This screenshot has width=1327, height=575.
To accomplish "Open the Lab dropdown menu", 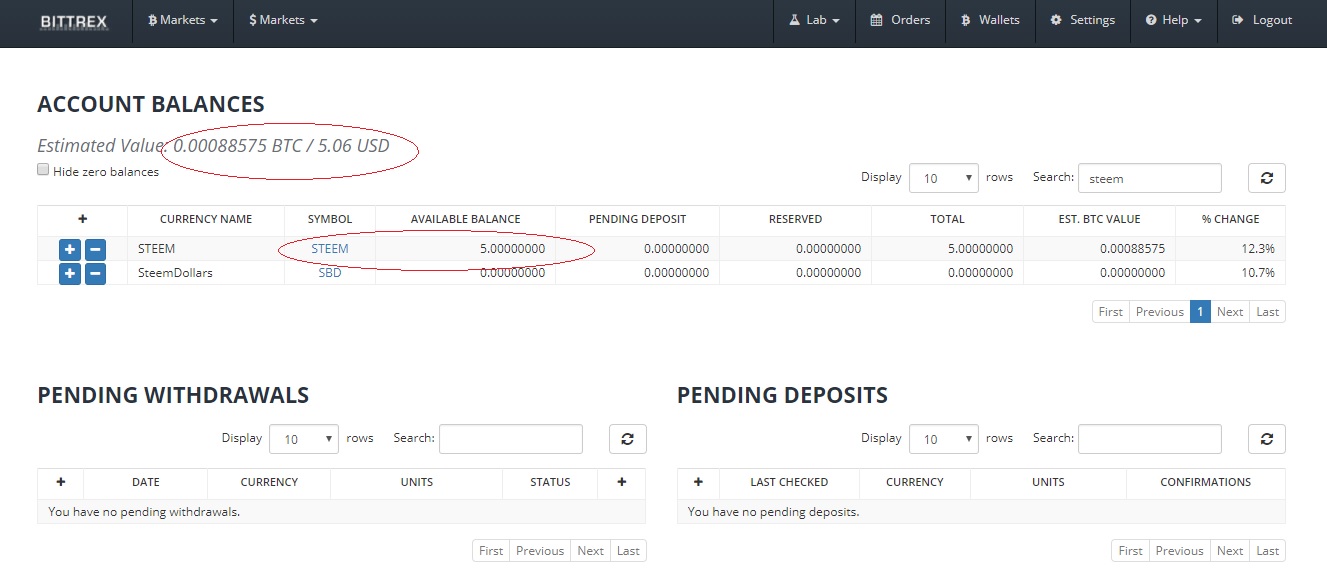I will (814, 20).
